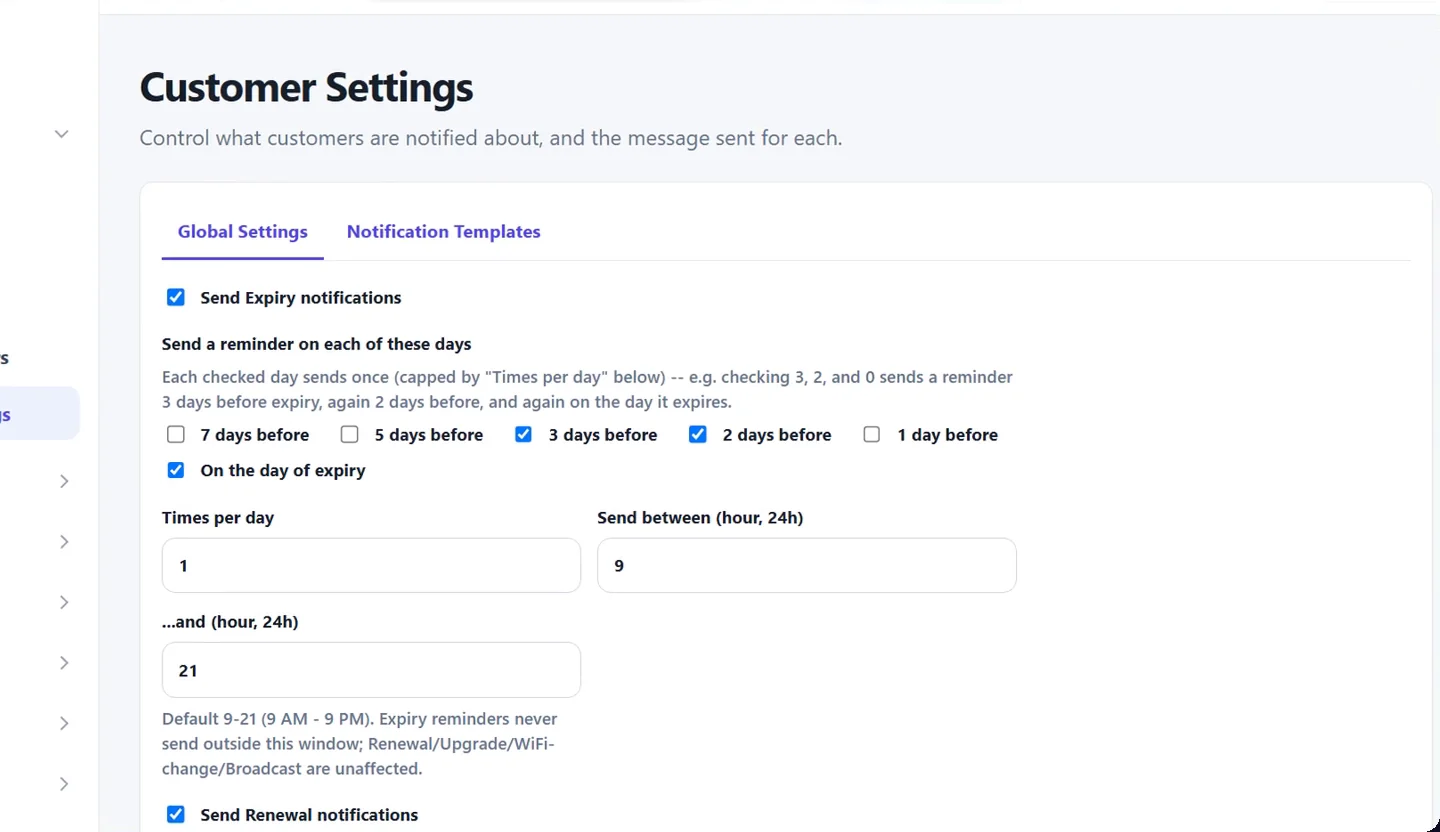
Task: Open the Notification Templates tab
Action: pos(443,231)
